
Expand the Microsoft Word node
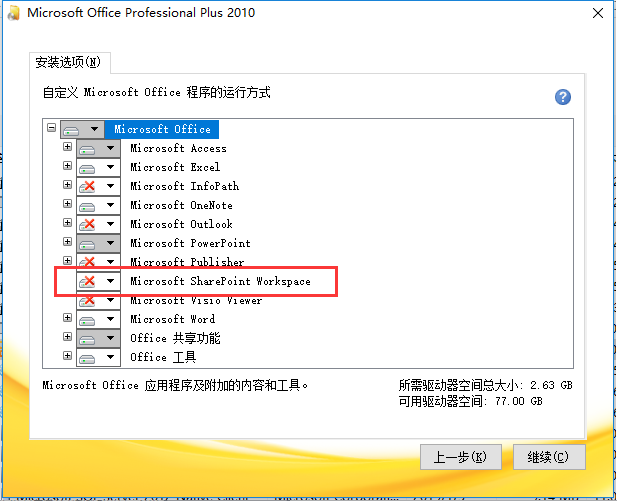click(67, 318)
